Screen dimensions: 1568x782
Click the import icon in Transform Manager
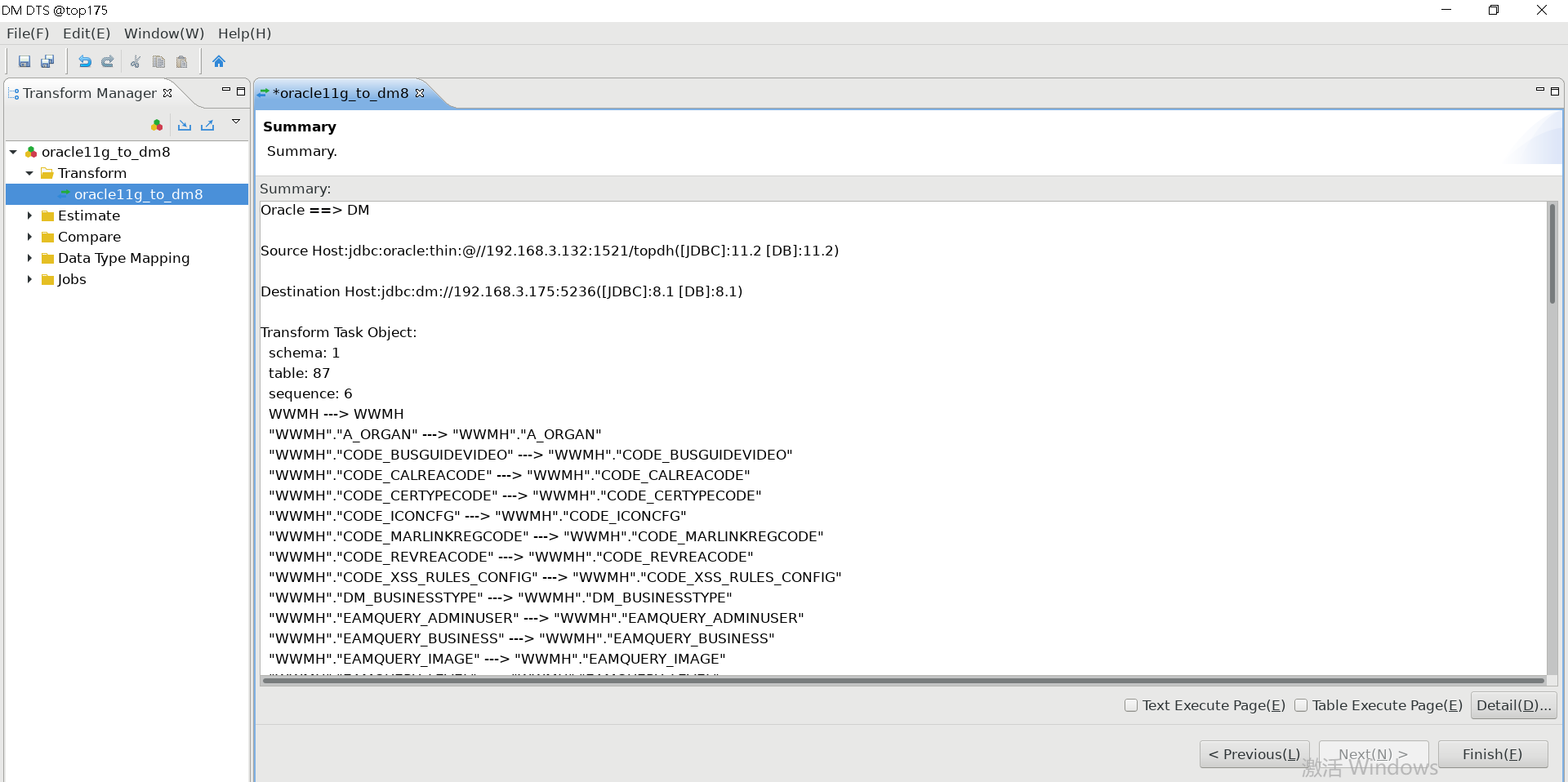tap(185, 125)
